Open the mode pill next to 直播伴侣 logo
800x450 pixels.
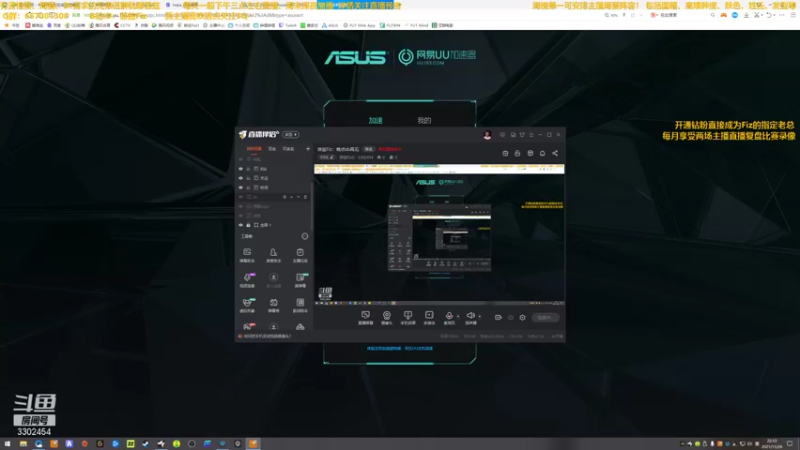tap(291, 135)
